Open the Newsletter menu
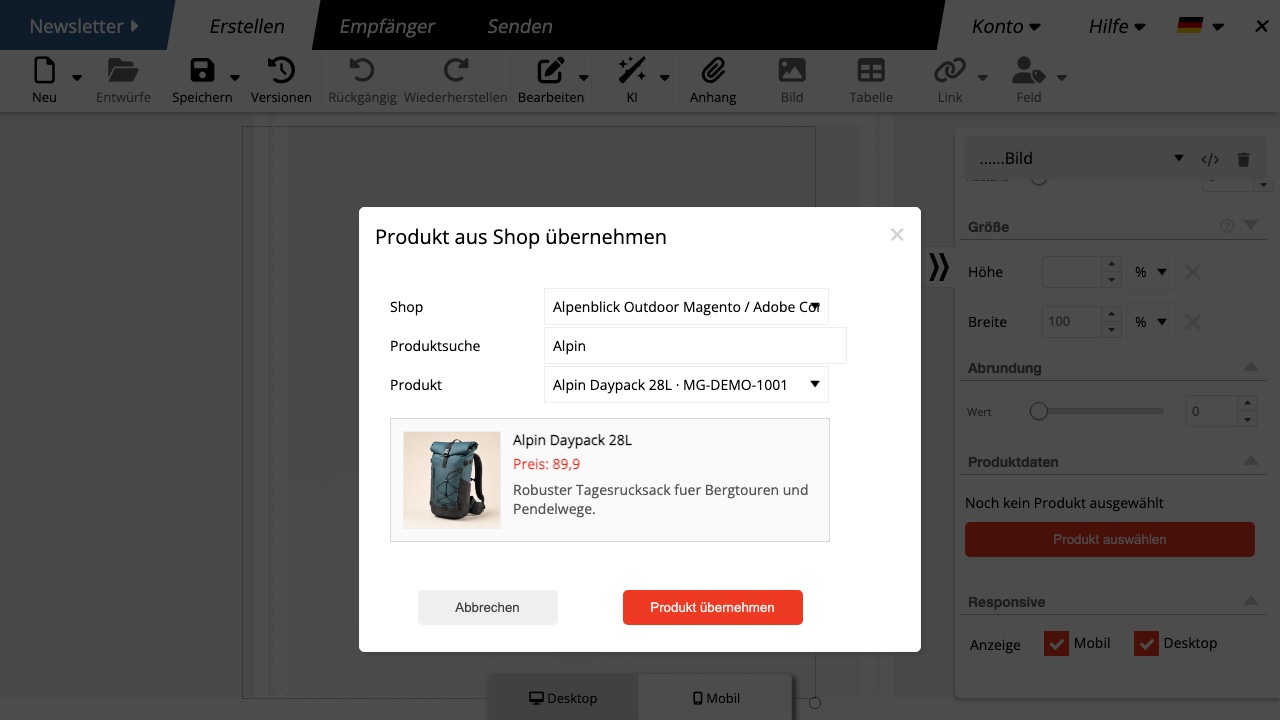This screenshot has height=720, width=1280. coord(84,26)
